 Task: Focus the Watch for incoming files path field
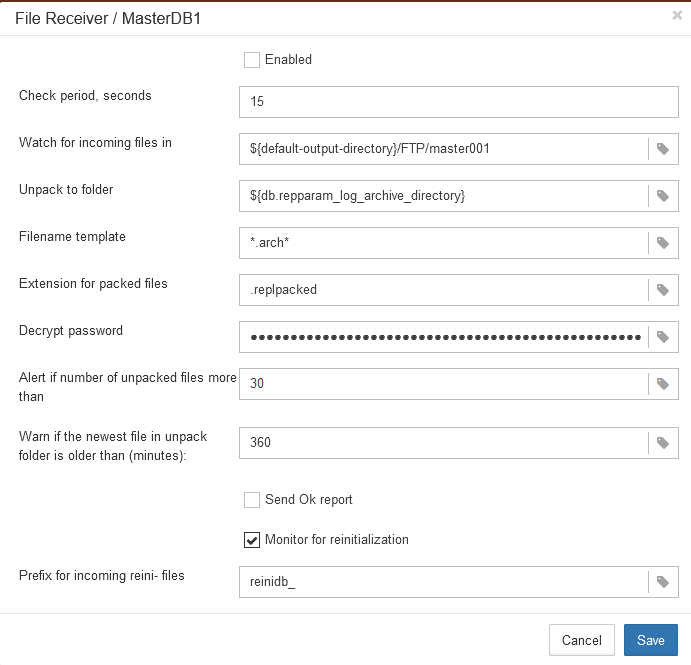pyautogui.click(x=443, y=149)
